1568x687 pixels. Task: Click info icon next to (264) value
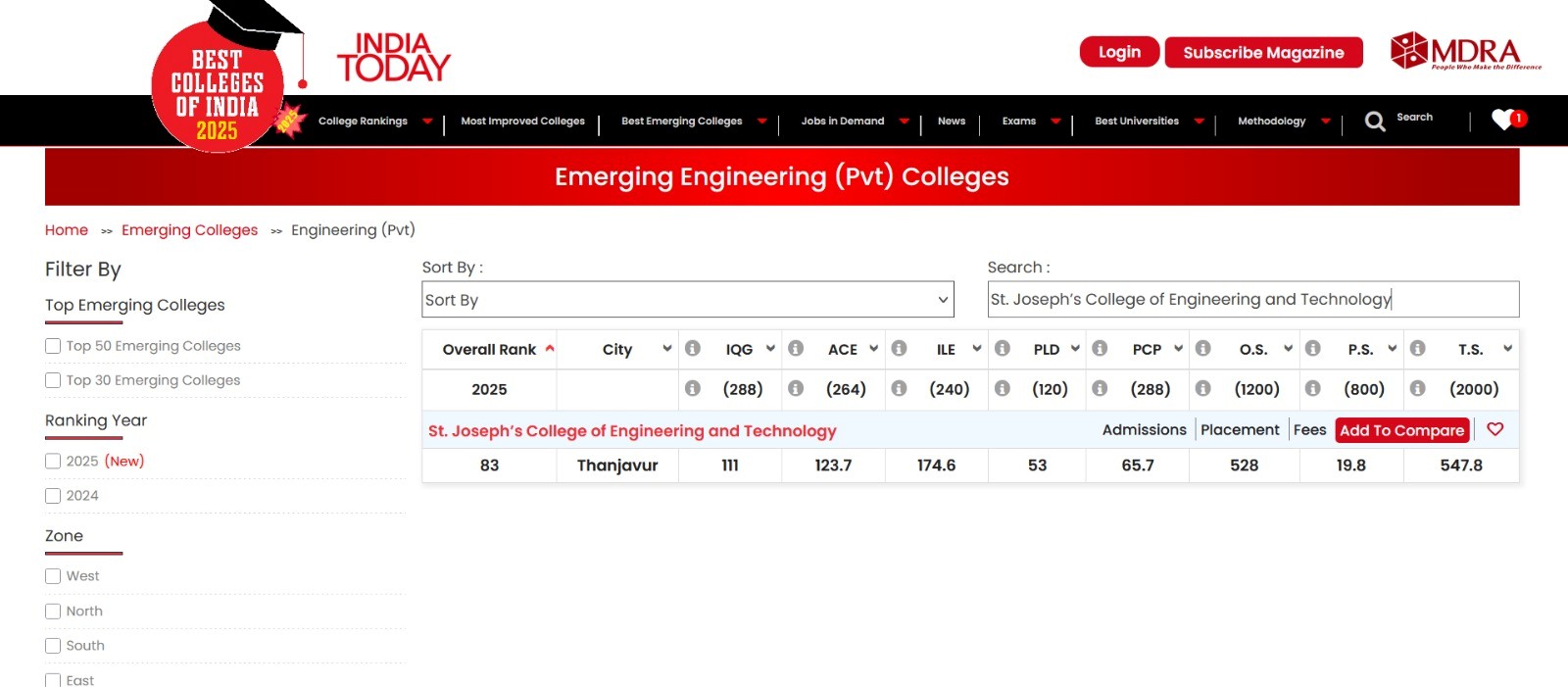(796, 389)
